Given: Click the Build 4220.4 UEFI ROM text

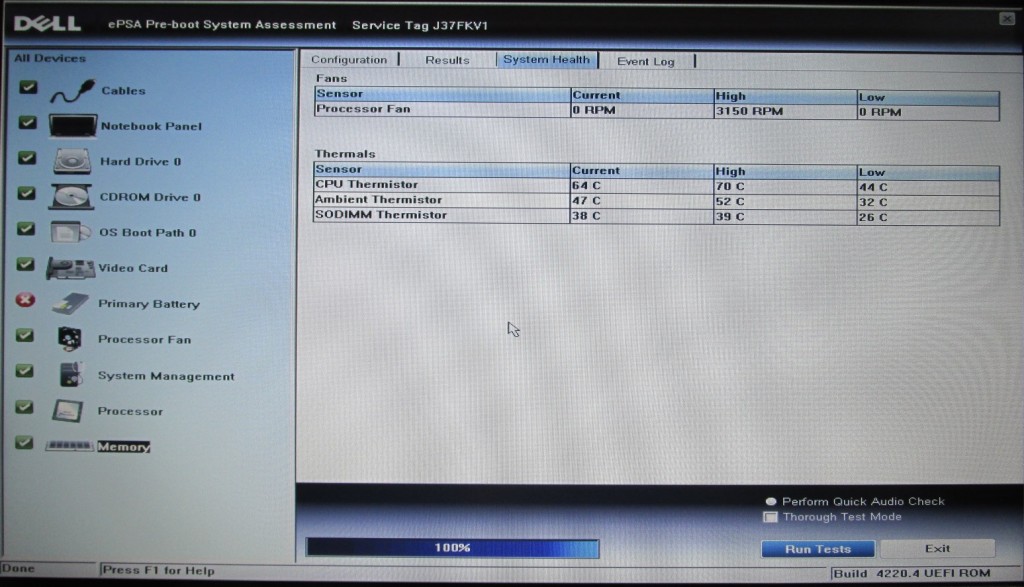Looking at the screenshot, I should click(x=912, y=573).
